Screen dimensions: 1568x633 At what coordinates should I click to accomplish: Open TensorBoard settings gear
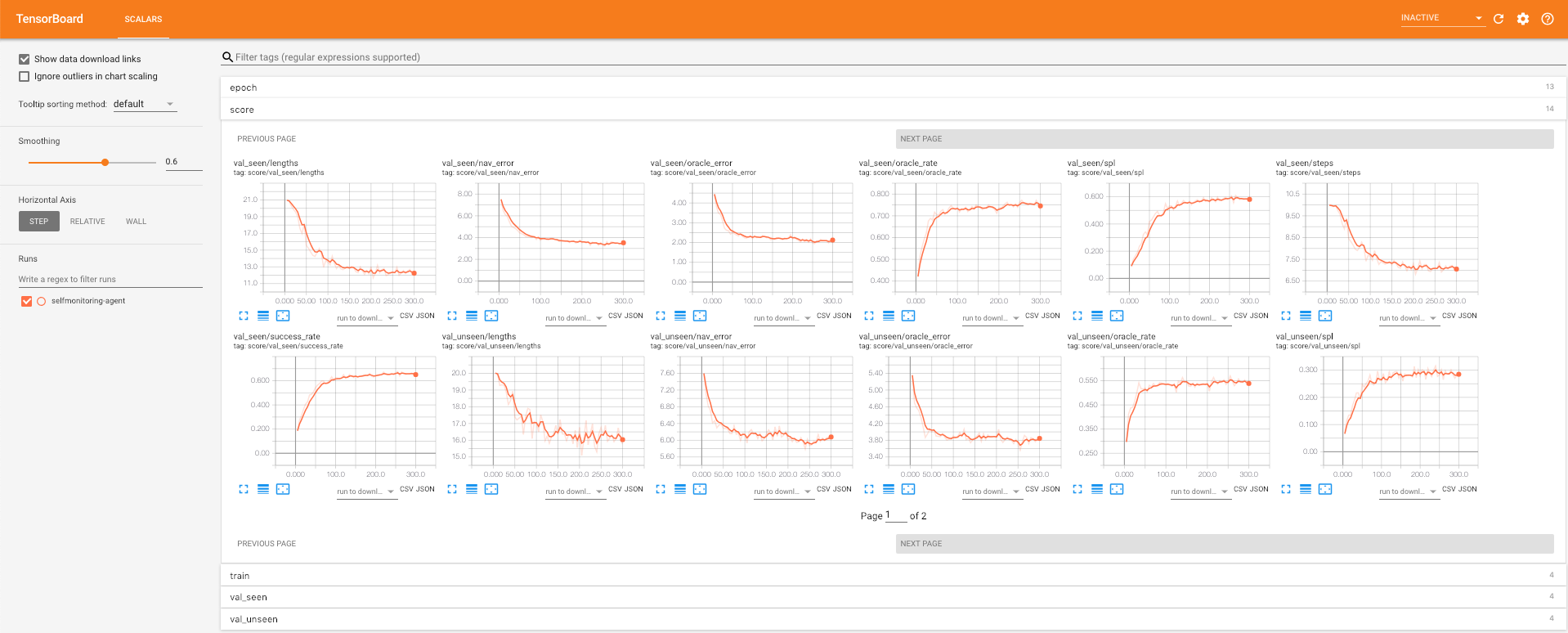point(1523,19)
